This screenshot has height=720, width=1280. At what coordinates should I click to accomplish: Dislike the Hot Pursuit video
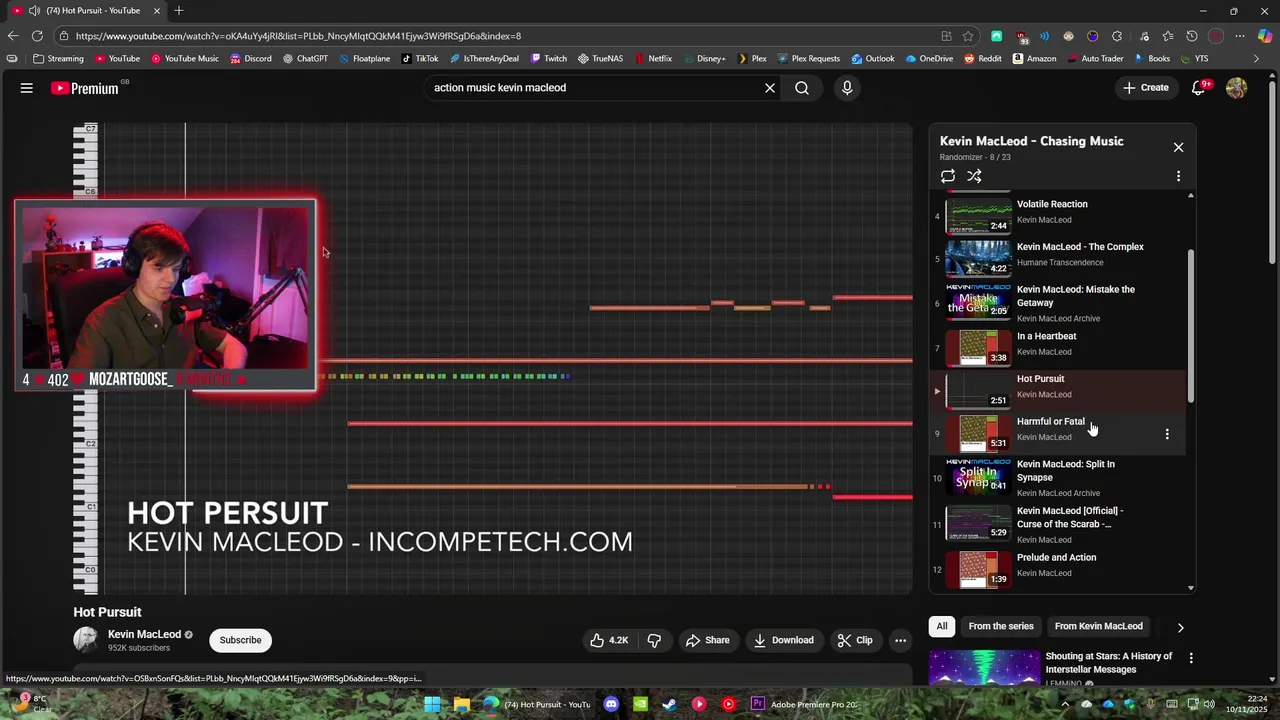654,640
